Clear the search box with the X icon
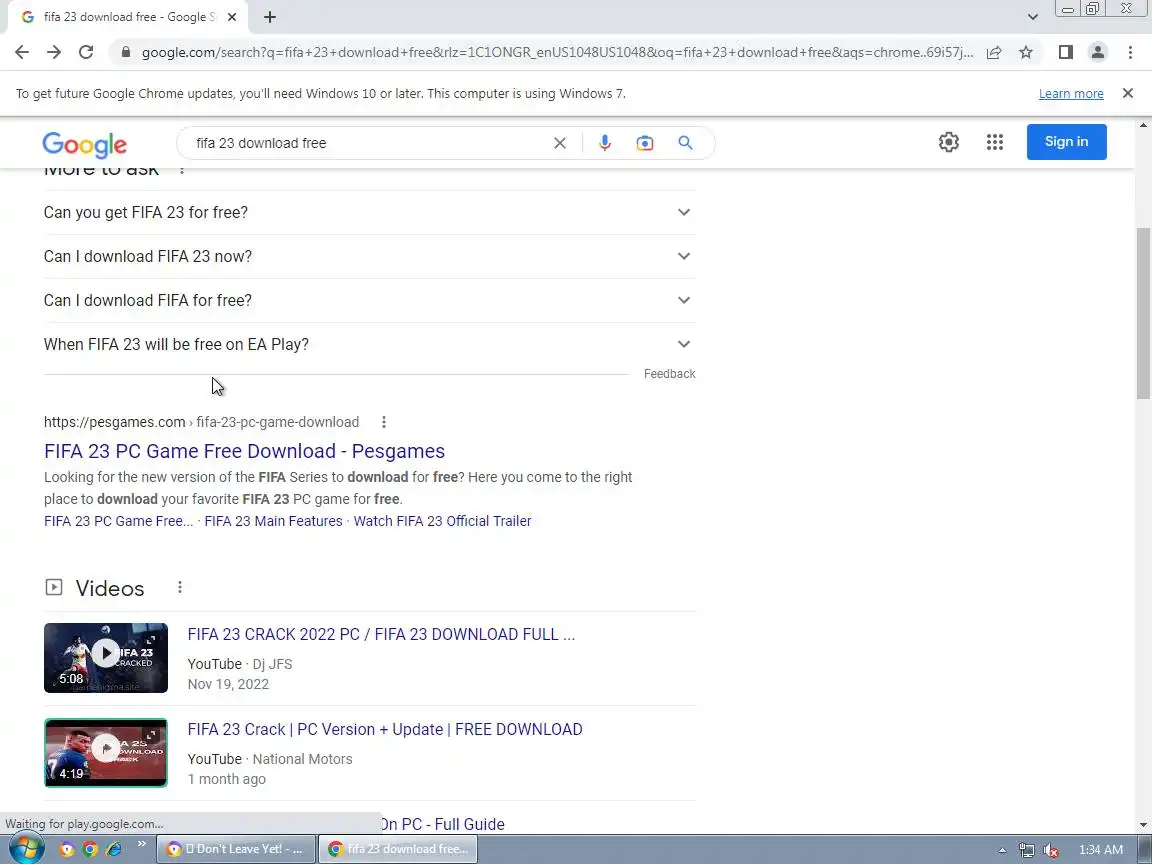This screenshot has width=1152, height=864. (560, 143)
